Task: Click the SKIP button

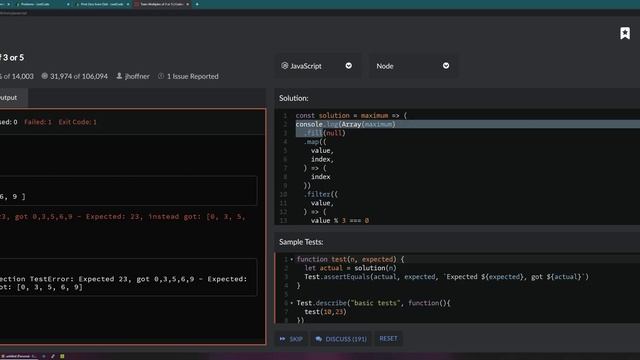Action: 291,339
